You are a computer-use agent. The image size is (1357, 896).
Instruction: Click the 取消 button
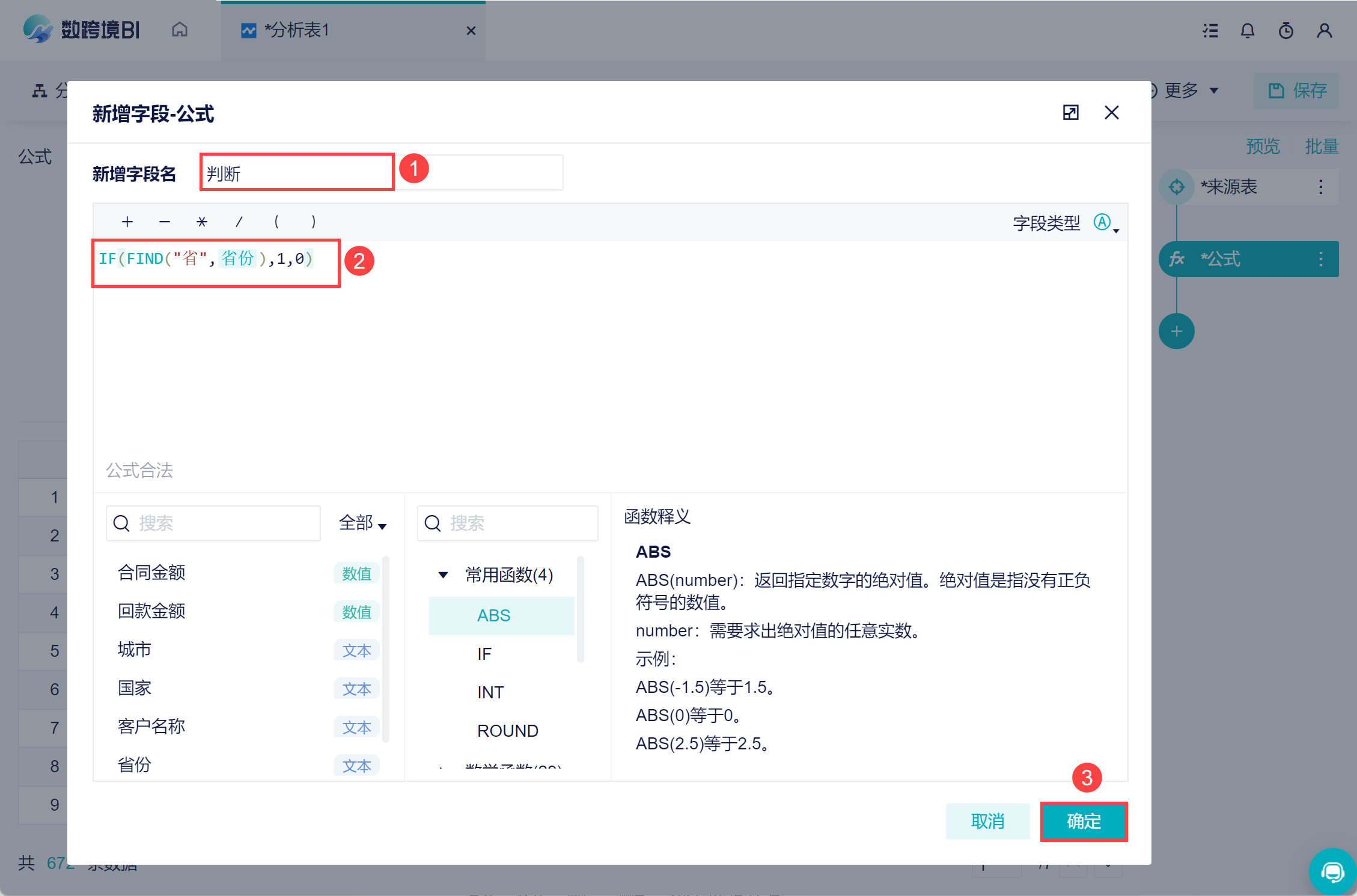click(x=987, y=821)
